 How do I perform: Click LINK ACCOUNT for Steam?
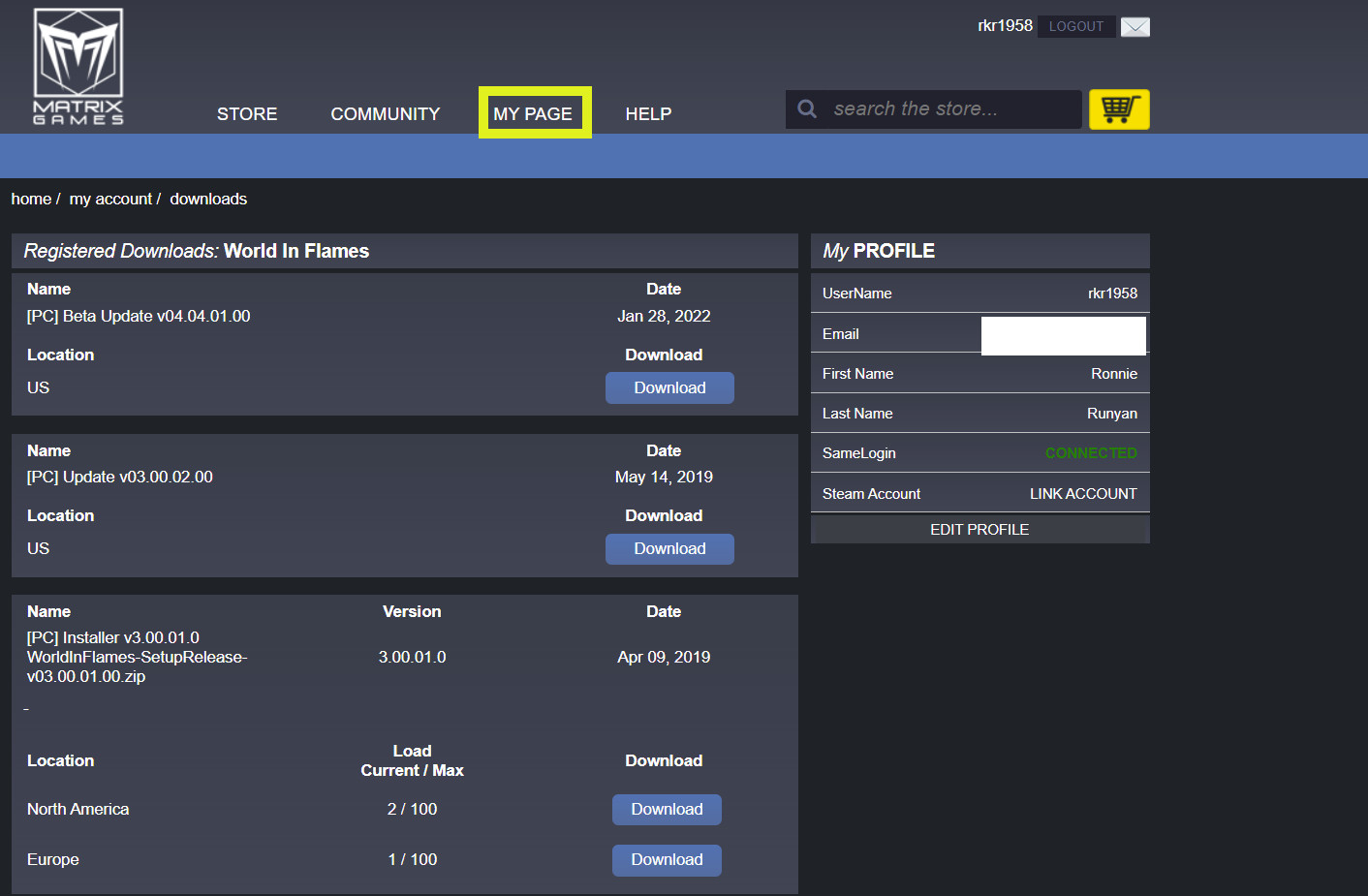coord(1083,494)
